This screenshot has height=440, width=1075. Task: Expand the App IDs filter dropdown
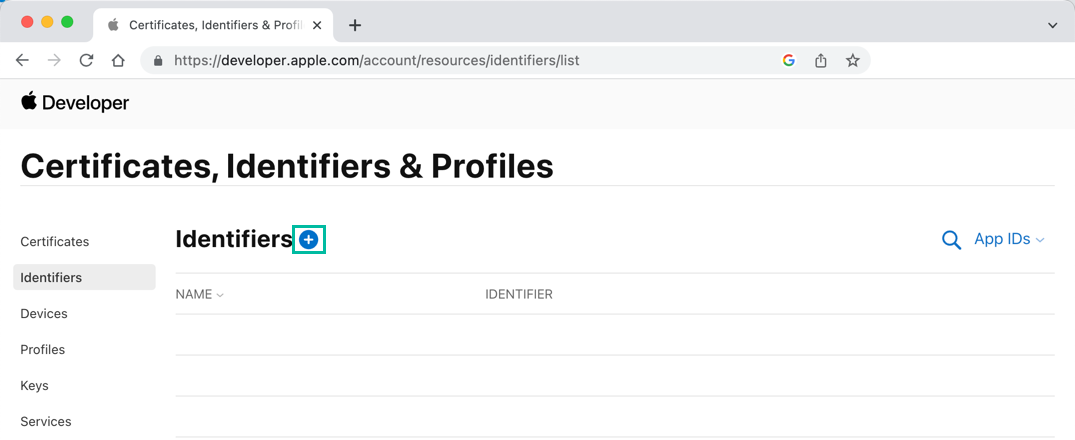(x=1009, y=240)
